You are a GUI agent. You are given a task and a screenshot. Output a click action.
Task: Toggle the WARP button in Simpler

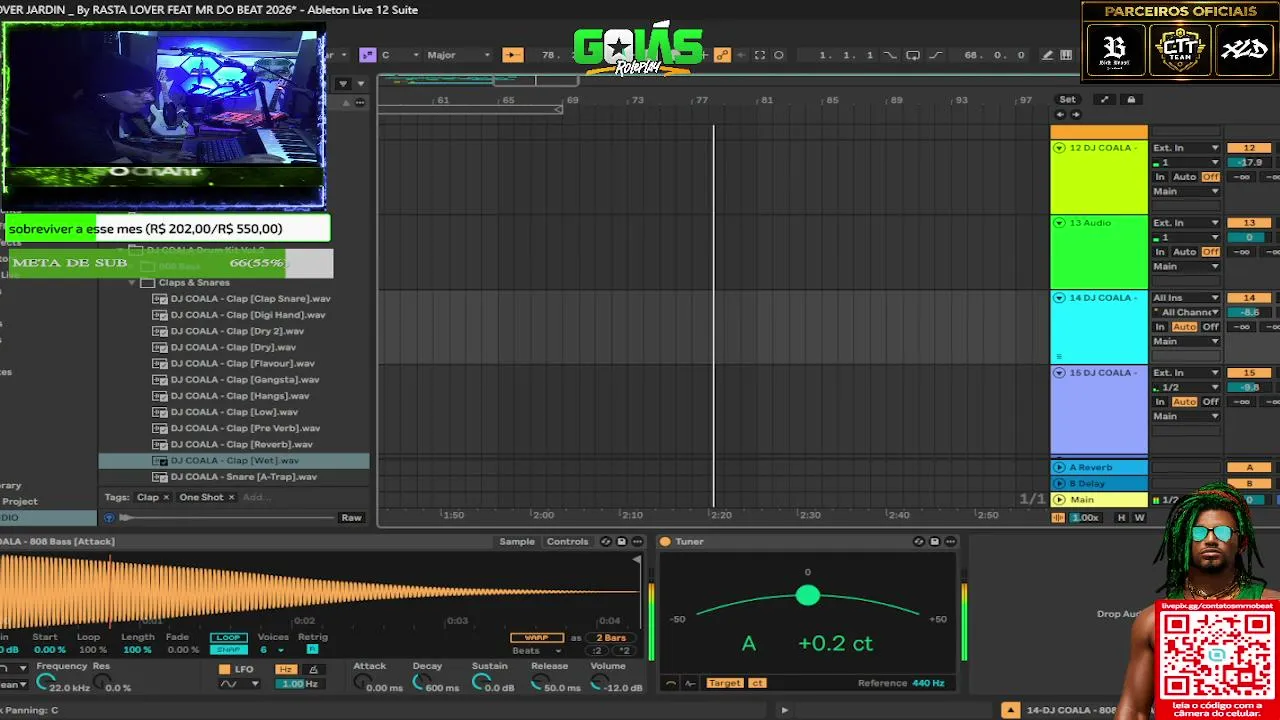click(x=537, y=637)
